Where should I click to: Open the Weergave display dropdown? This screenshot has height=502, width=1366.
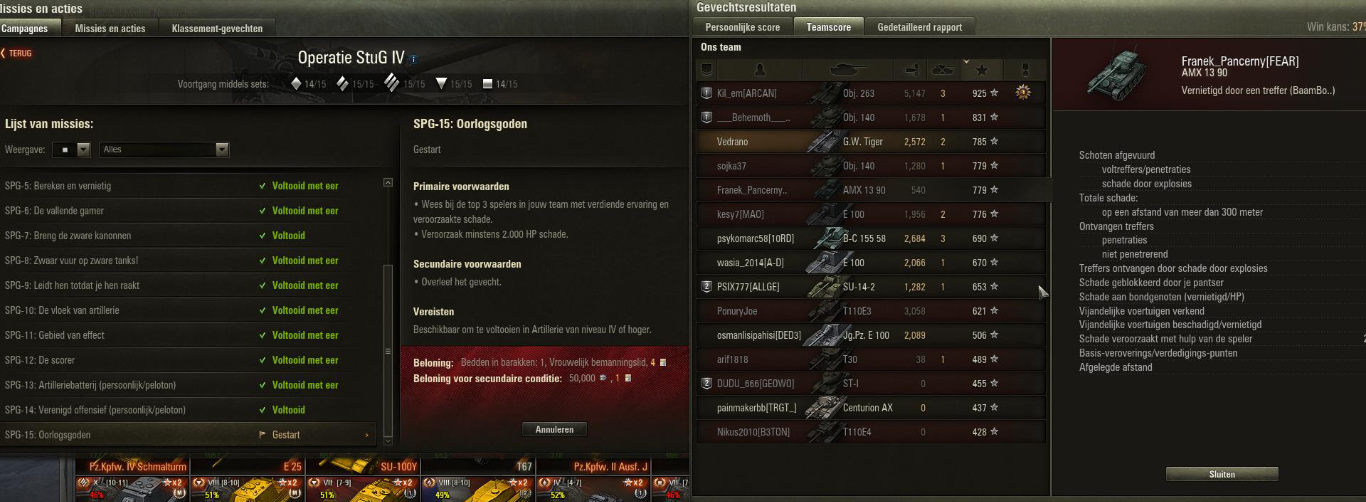coord(70,150)
